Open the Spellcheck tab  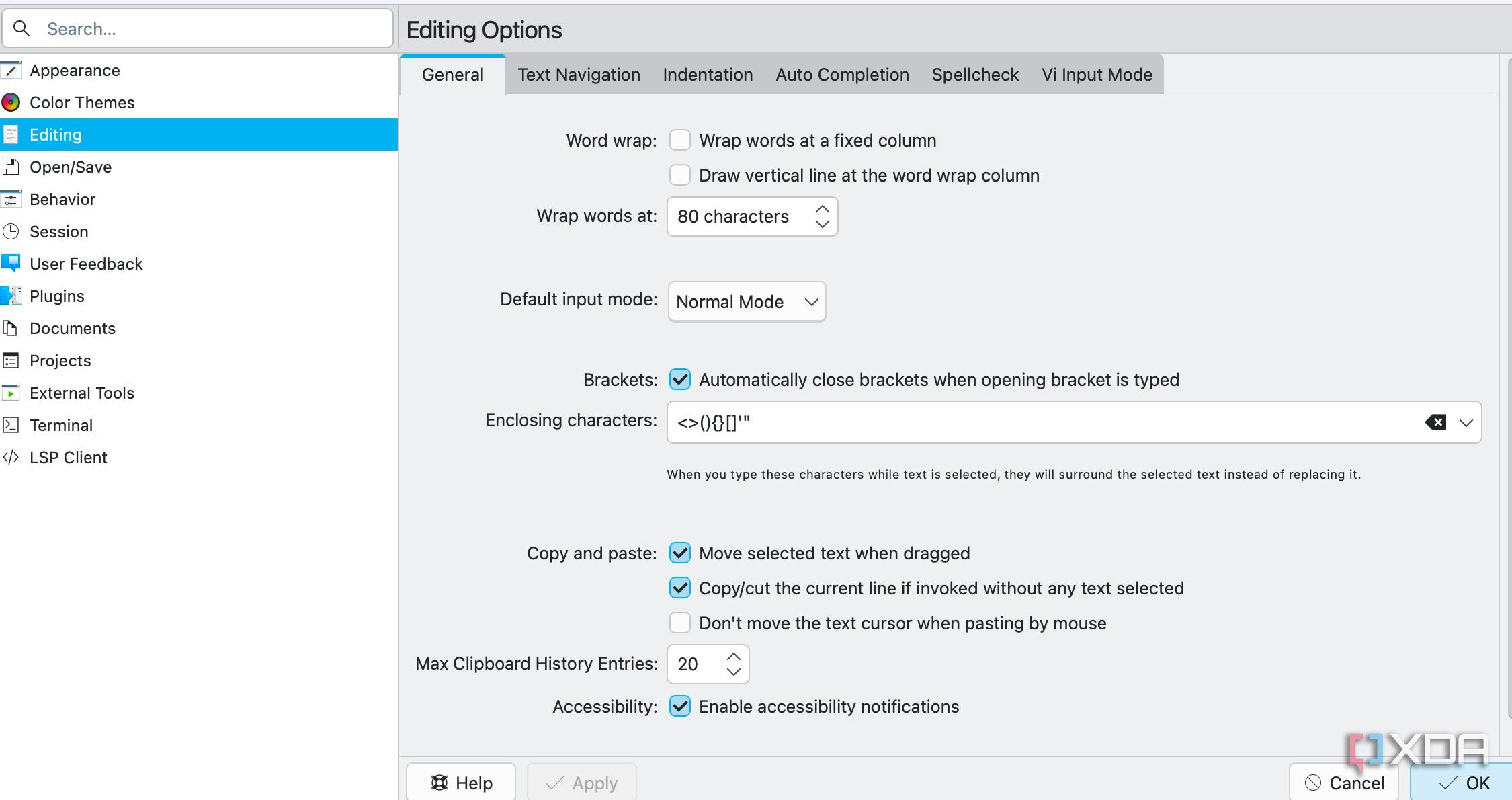tap(975, 75)
